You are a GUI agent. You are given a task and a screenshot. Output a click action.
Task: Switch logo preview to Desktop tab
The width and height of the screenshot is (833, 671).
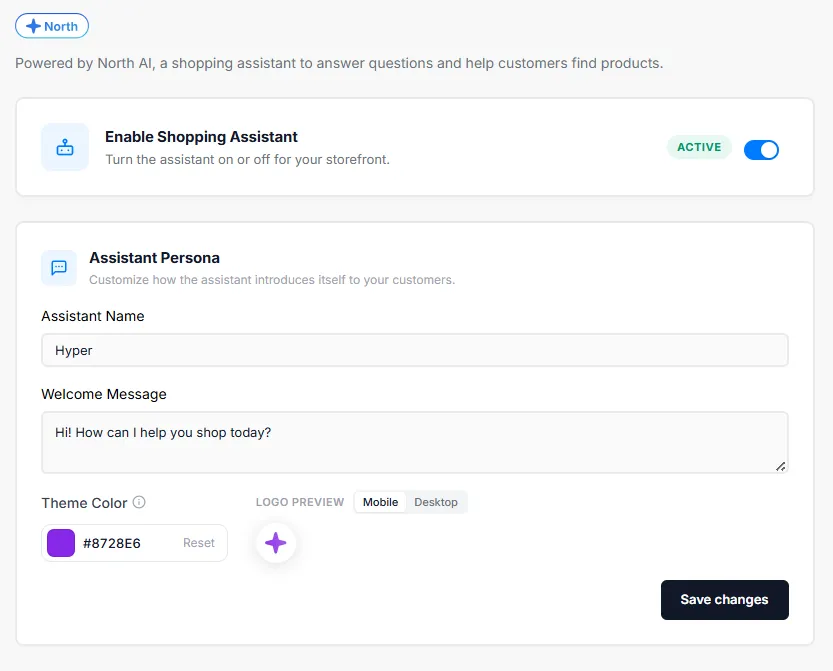tap(436, 502)
